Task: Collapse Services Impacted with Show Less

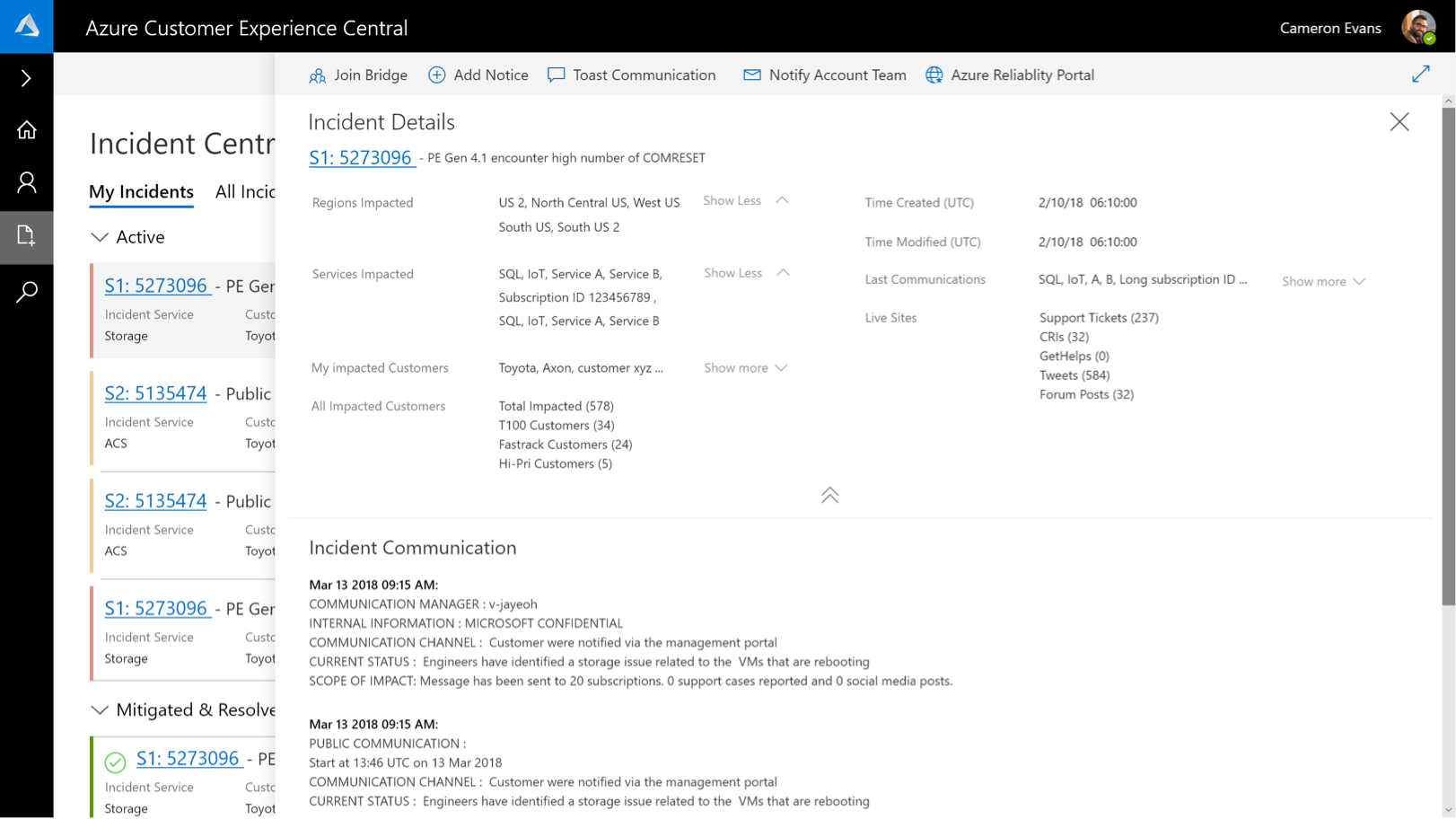Action: 746,273
